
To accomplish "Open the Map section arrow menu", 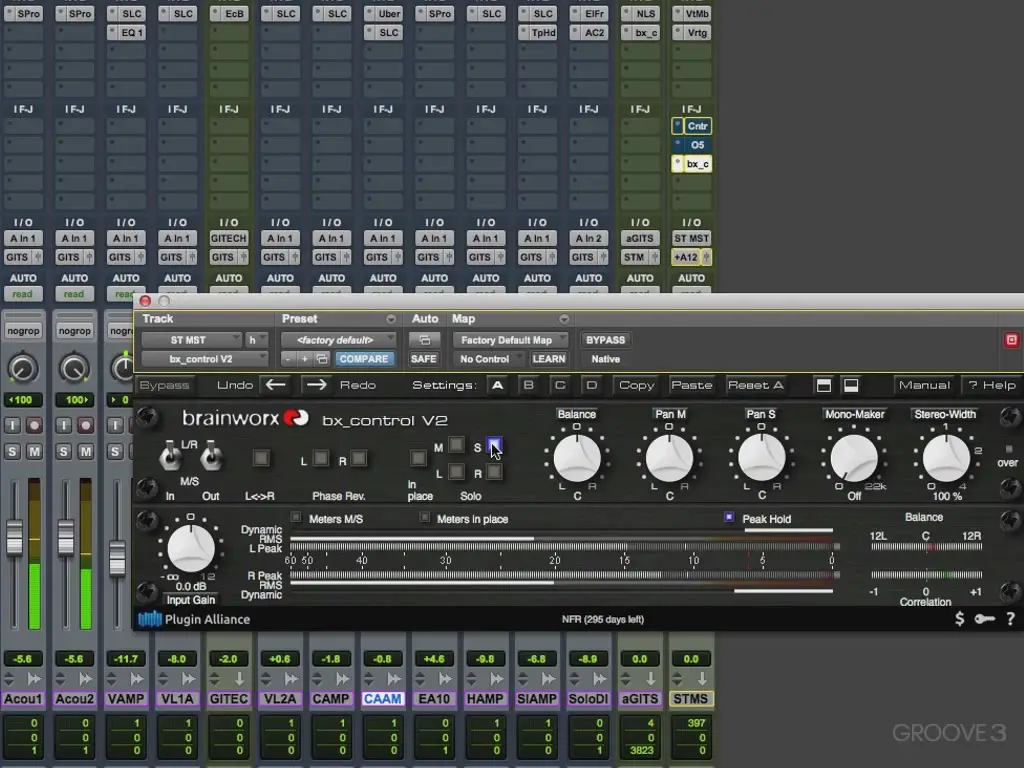I will click(564, 319).
